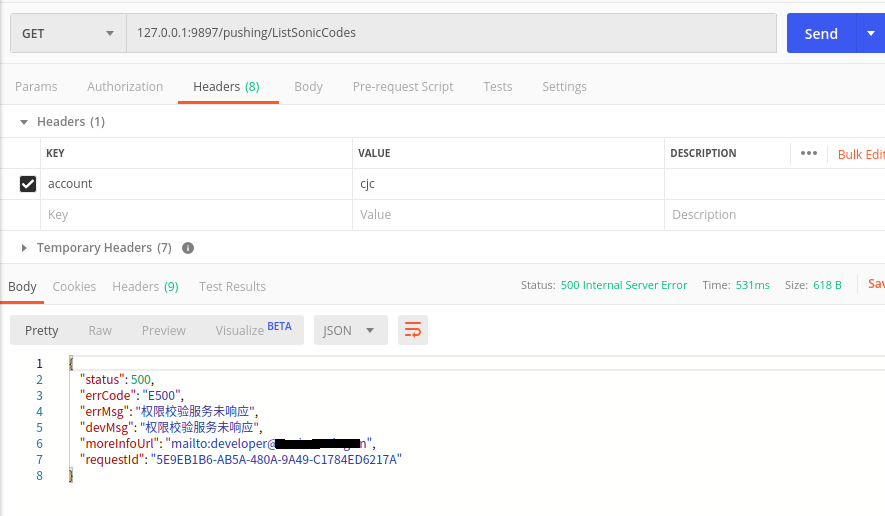Click the devMsg value text

click(x=199, y=427)
